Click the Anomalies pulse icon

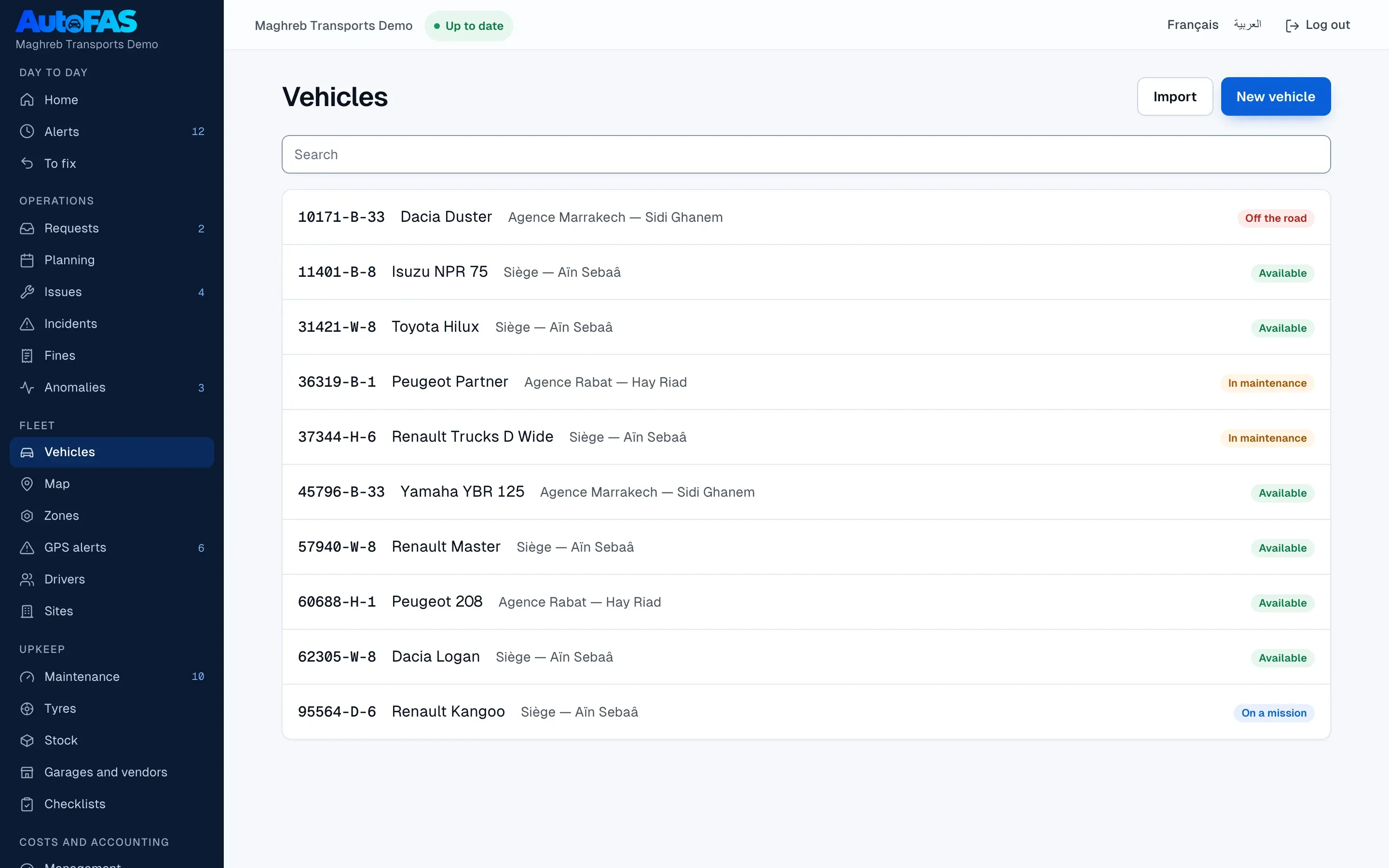[27, 388]
